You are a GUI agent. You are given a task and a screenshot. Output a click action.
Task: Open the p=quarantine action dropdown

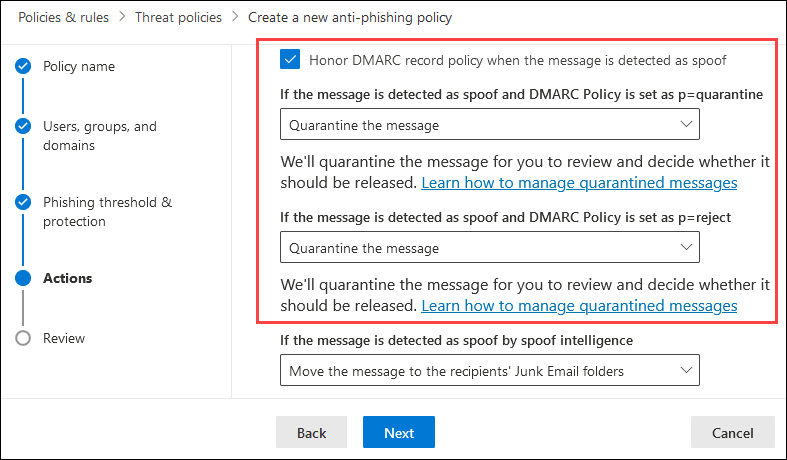(x=489, y=125)
